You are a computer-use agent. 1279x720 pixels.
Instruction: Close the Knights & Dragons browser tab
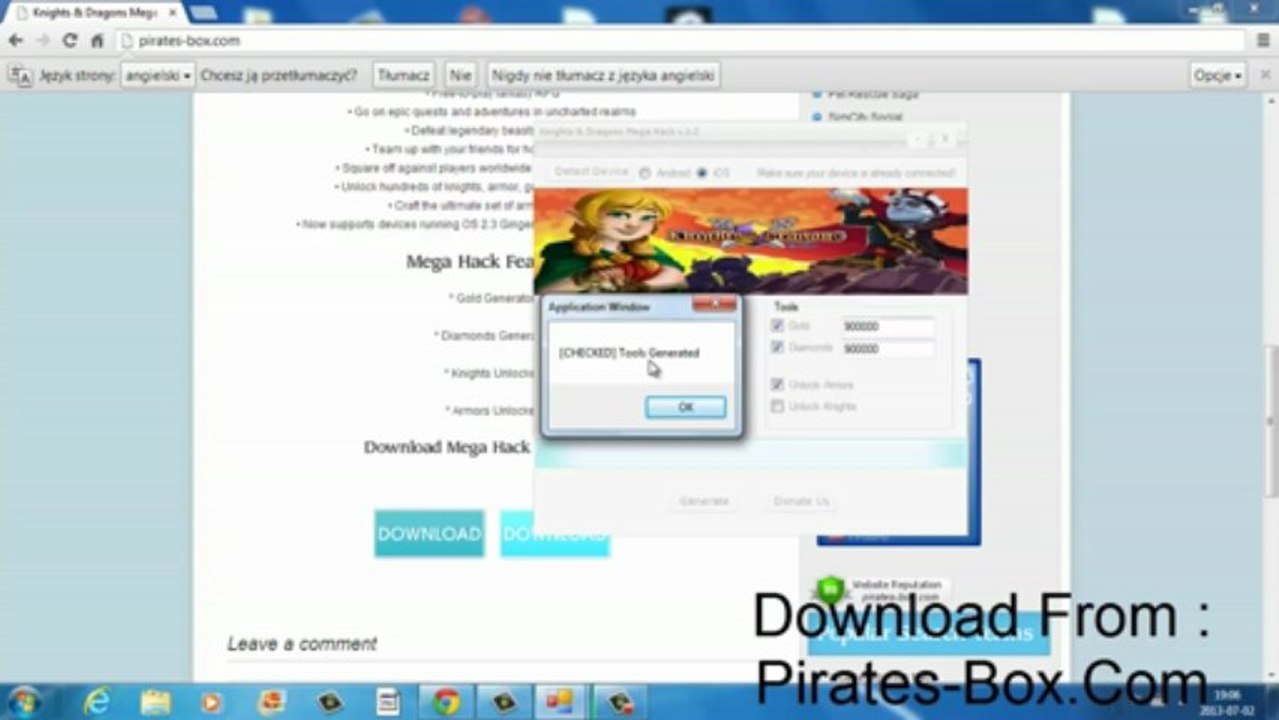click(172, 13)
